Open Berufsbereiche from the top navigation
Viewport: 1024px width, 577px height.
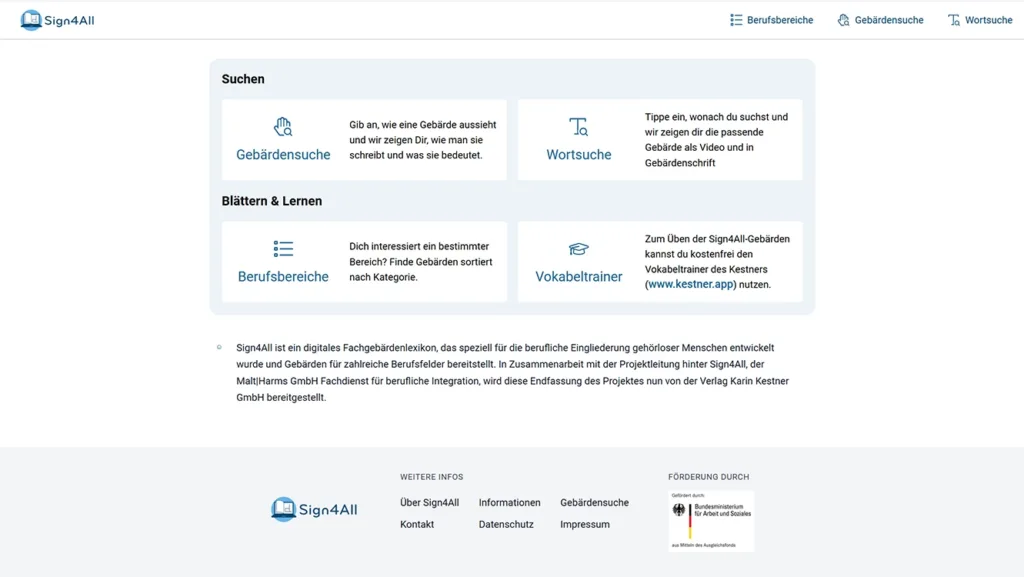point(778,19)
